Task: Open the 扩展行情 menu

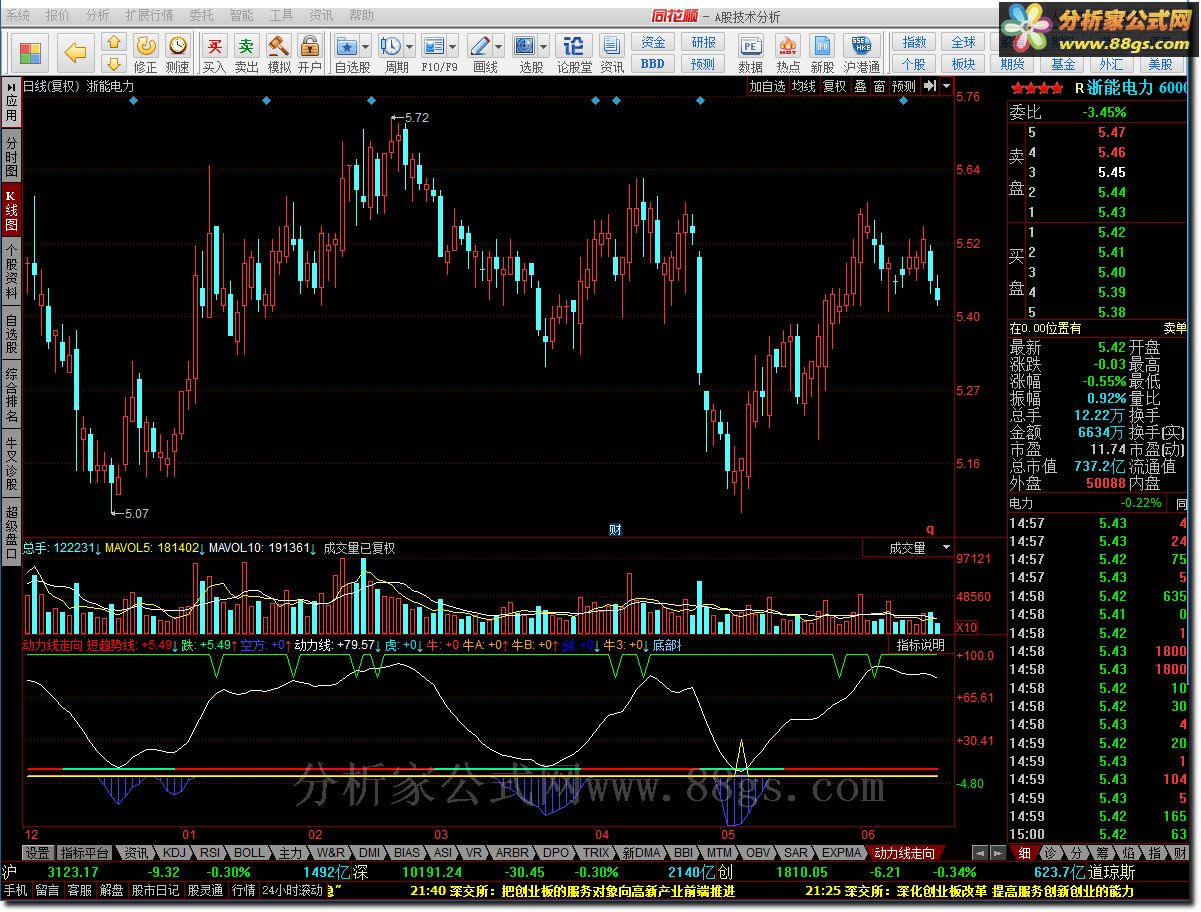Action: [149, 16]
